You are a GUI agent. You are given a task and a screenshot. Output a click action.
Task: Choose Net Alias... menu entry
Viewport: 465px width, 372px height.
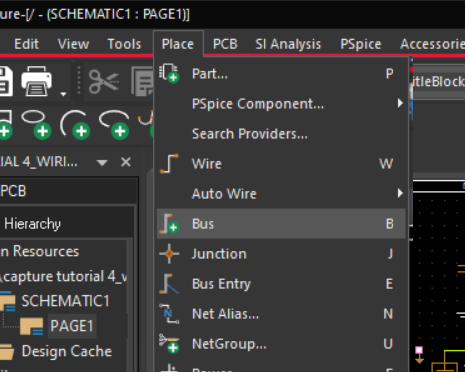[281, 314]
